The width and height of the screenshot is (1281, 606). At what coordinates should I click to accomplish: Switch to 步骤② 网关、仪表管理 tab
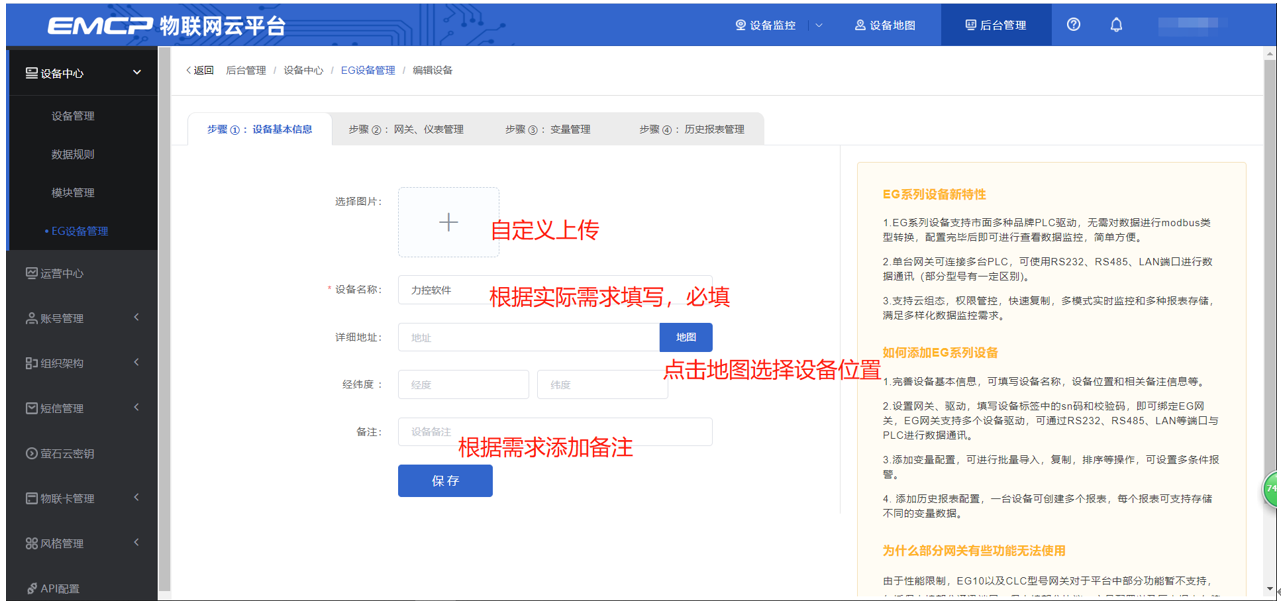(x=406, y=129)
